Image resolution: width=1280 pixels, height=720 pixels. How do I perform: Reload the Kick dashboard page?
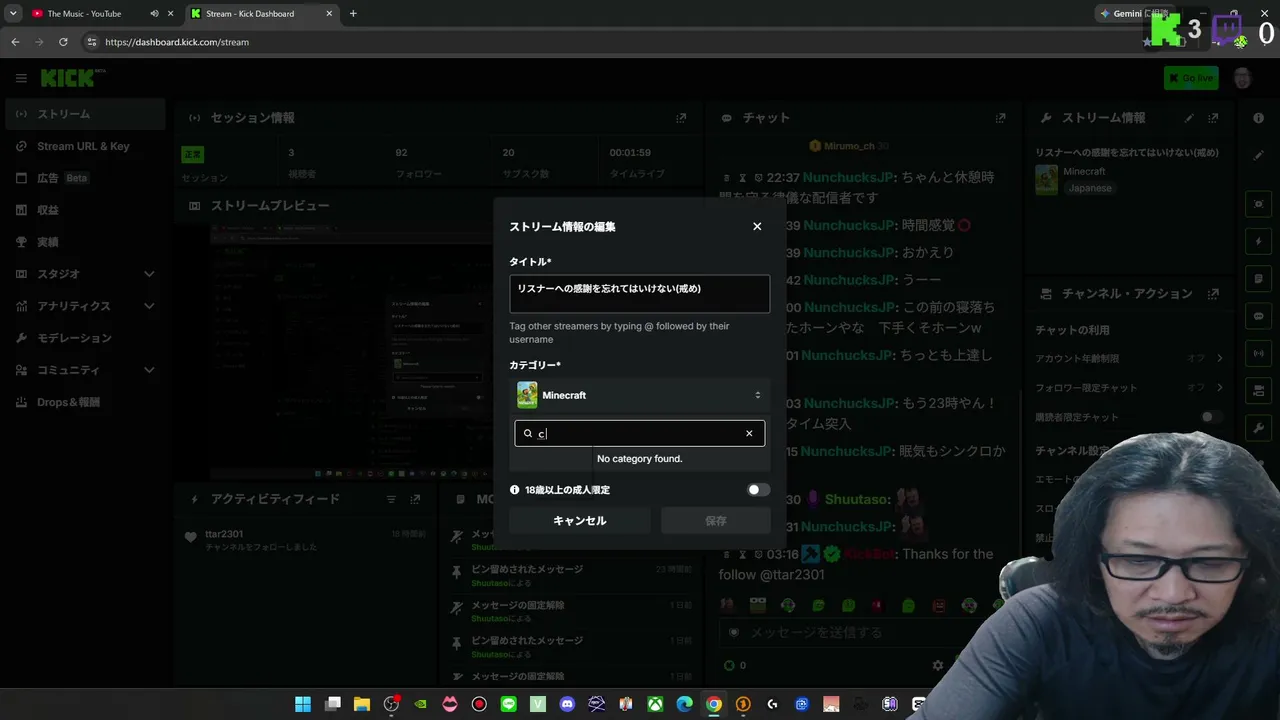[63, 42]
